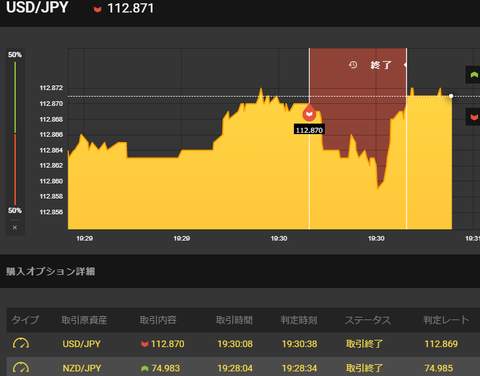Click the 112.870 entry price label on chart
480x376 pixels.
coord(309,130)
